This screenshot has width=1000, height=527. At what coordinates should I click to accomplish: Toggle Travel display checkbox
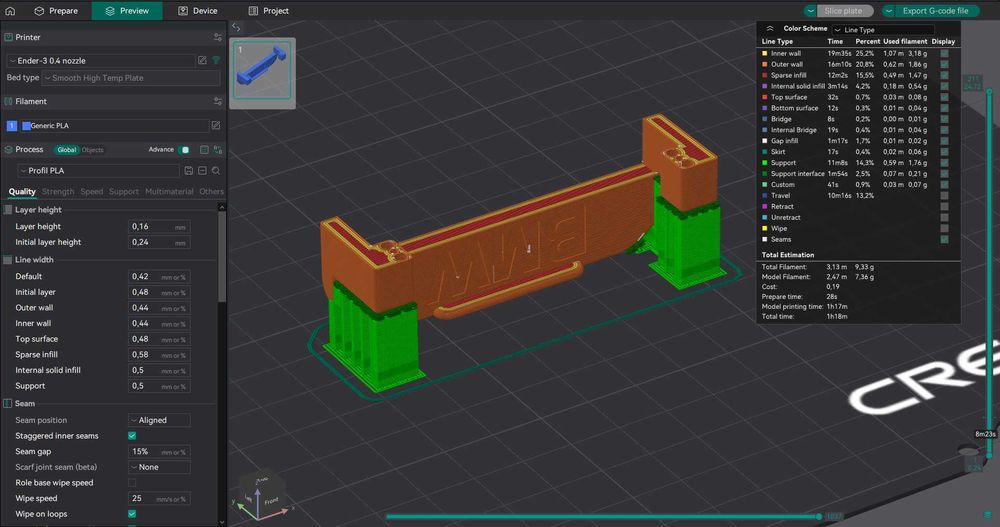coord(945,196)
